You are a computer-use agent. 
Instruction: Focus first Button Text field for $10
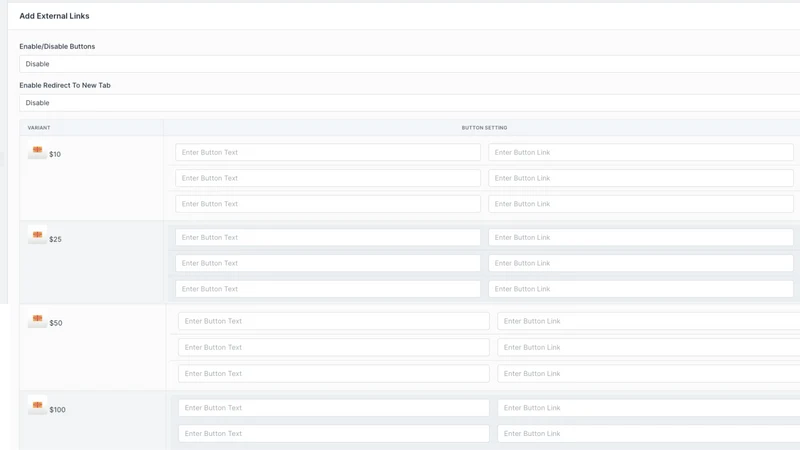click(328, 152)
